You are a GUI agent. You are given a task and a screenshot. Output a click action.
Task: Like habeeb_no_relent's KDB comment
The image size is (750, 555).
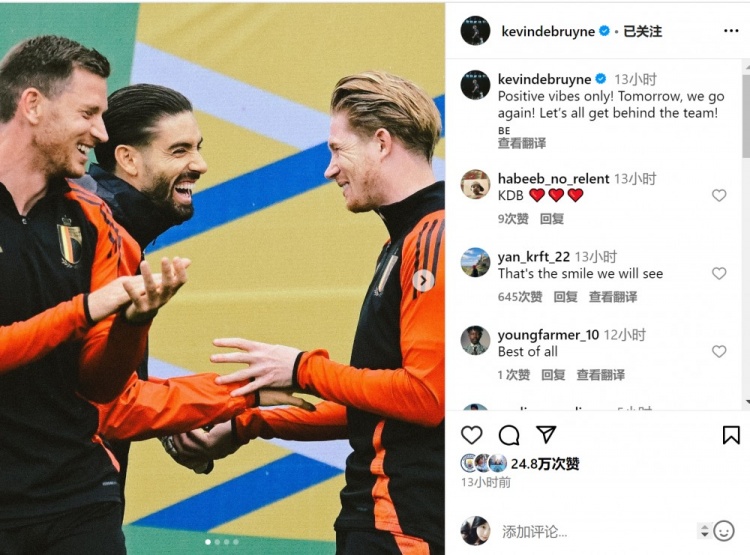pos(719,195)
